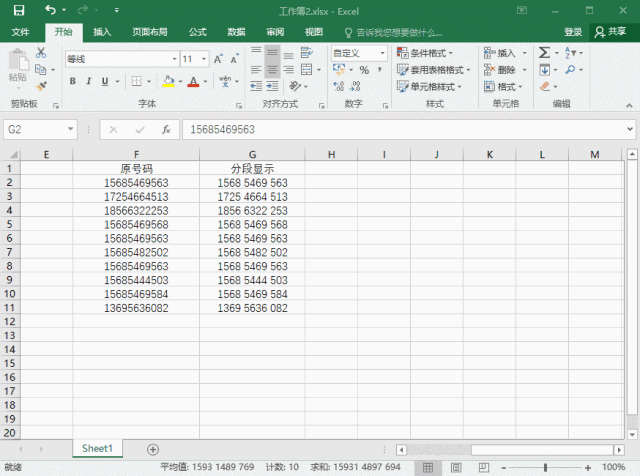Open the 插入 ribbon tab
Viewport: 640px width, 476px height.
click(x=102, y=32)
